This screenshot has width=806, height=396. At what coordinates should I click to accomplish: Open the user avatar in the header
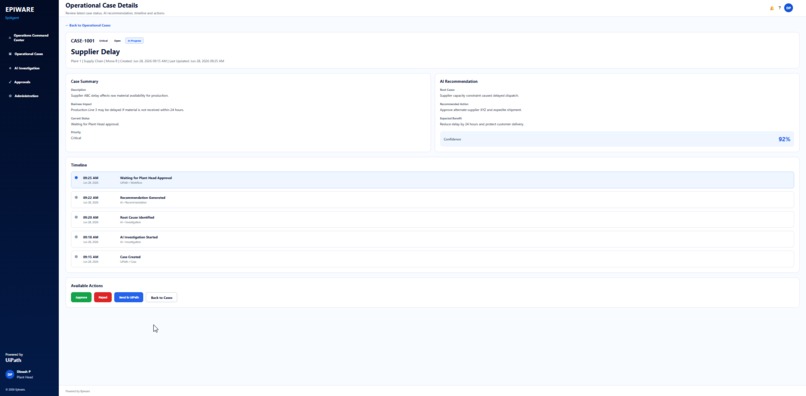point(789,8)
